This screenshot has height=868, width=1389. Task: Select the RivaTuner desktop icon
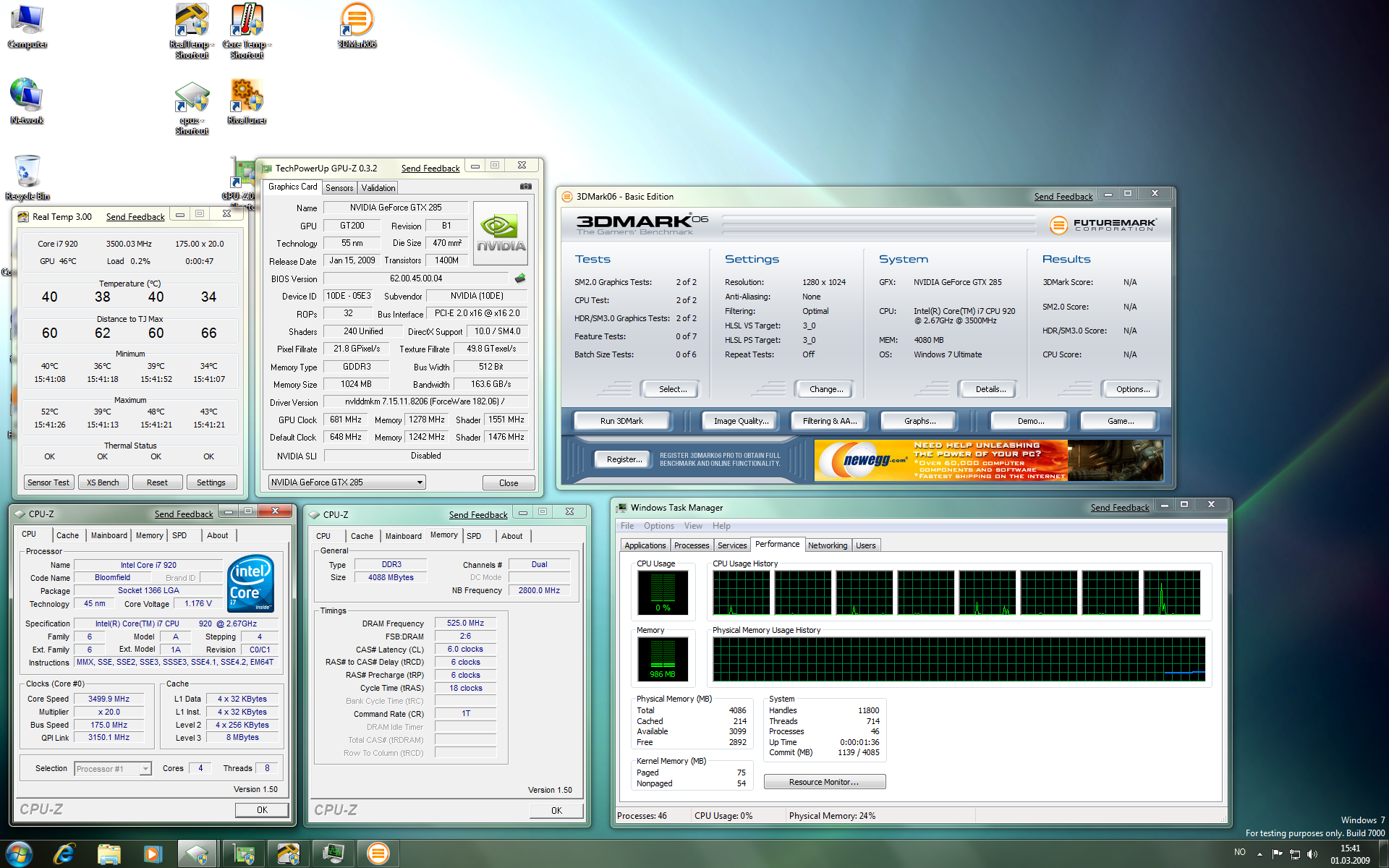[x=247, y=101]
